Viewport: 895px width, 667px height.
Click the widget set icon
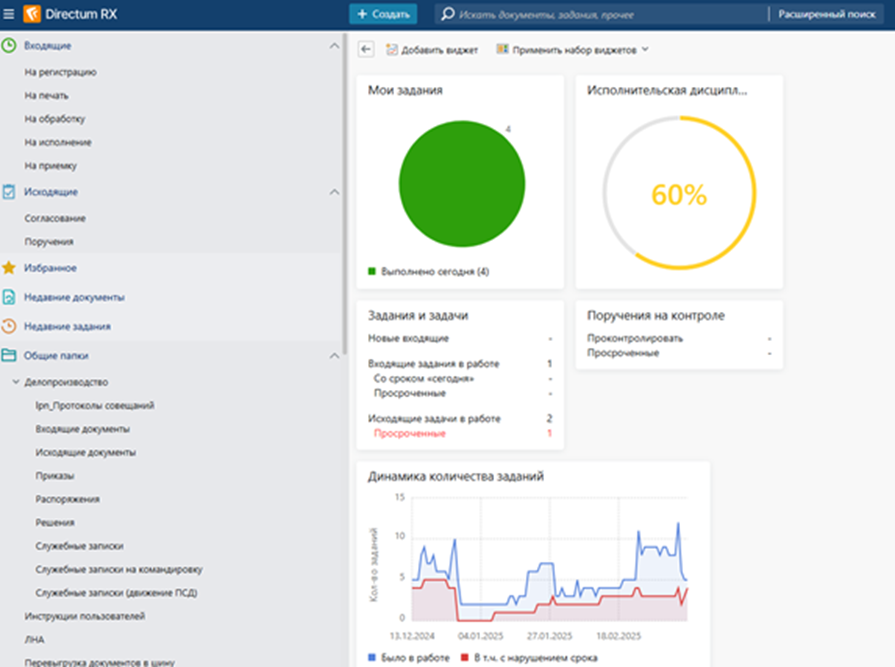(502, 49)
